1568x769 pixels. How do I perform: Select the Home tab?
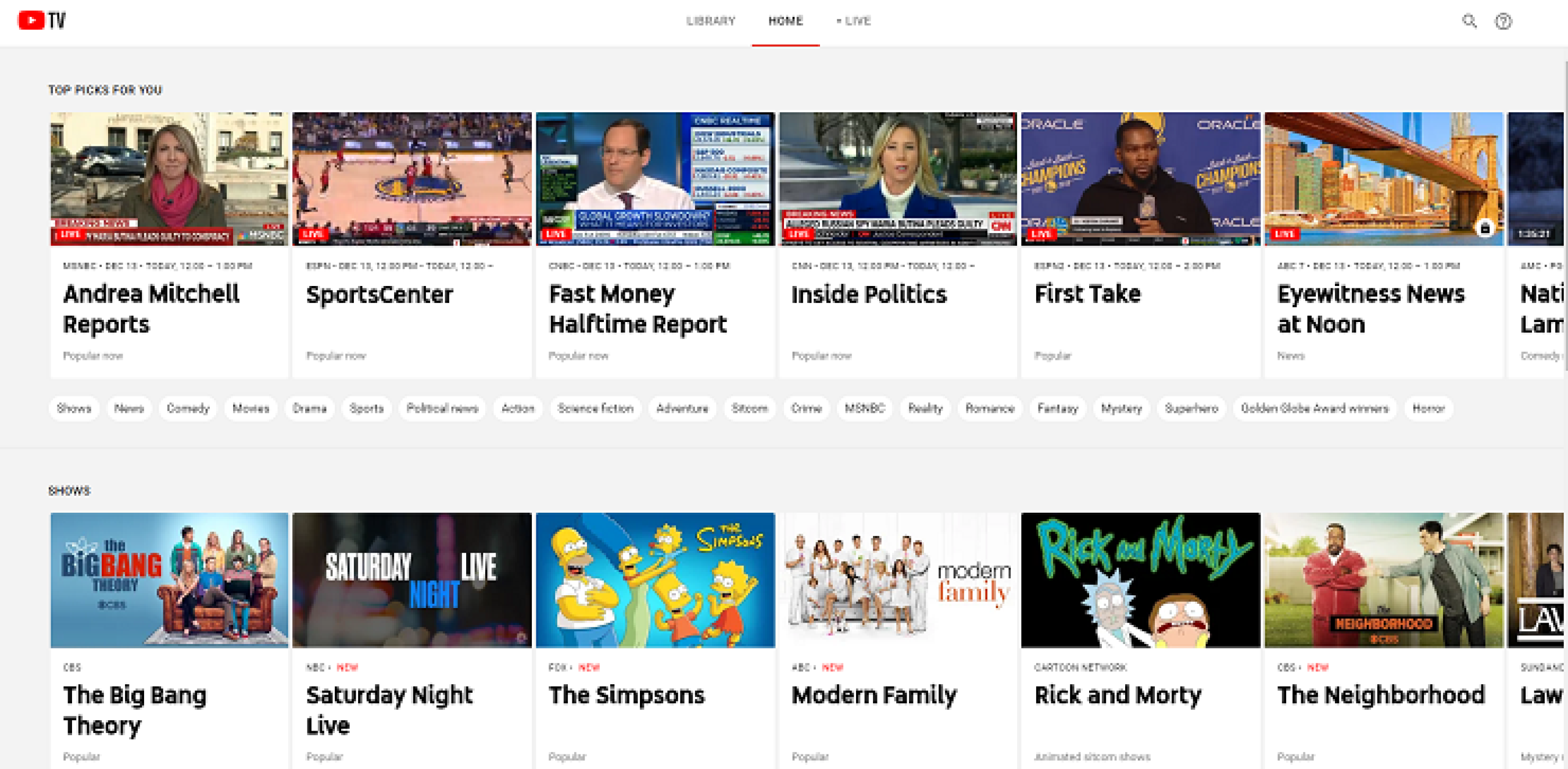coord(786,22)
